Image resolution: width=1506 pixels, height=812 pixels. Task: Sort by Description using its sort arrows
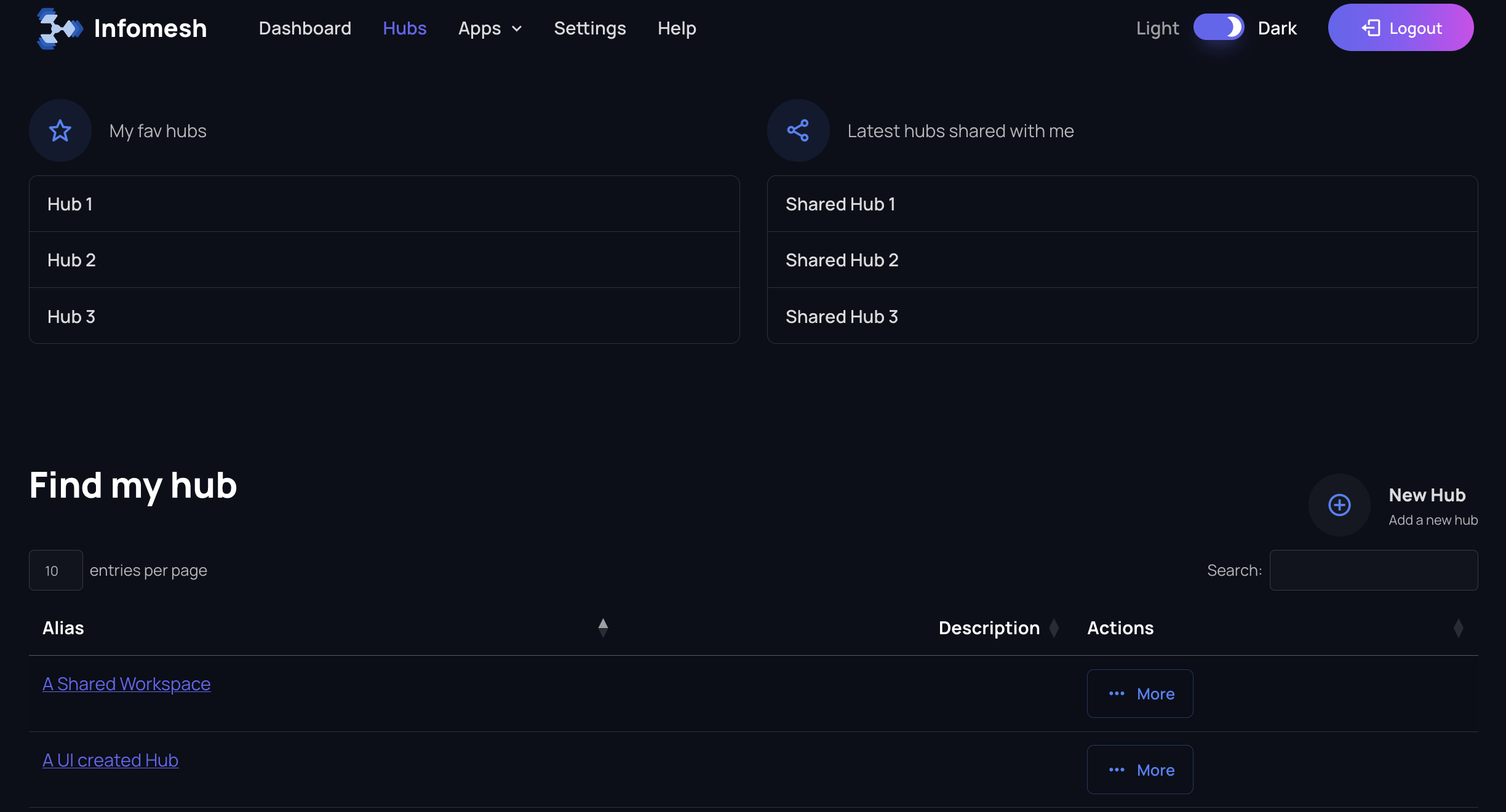[1054, 628]
